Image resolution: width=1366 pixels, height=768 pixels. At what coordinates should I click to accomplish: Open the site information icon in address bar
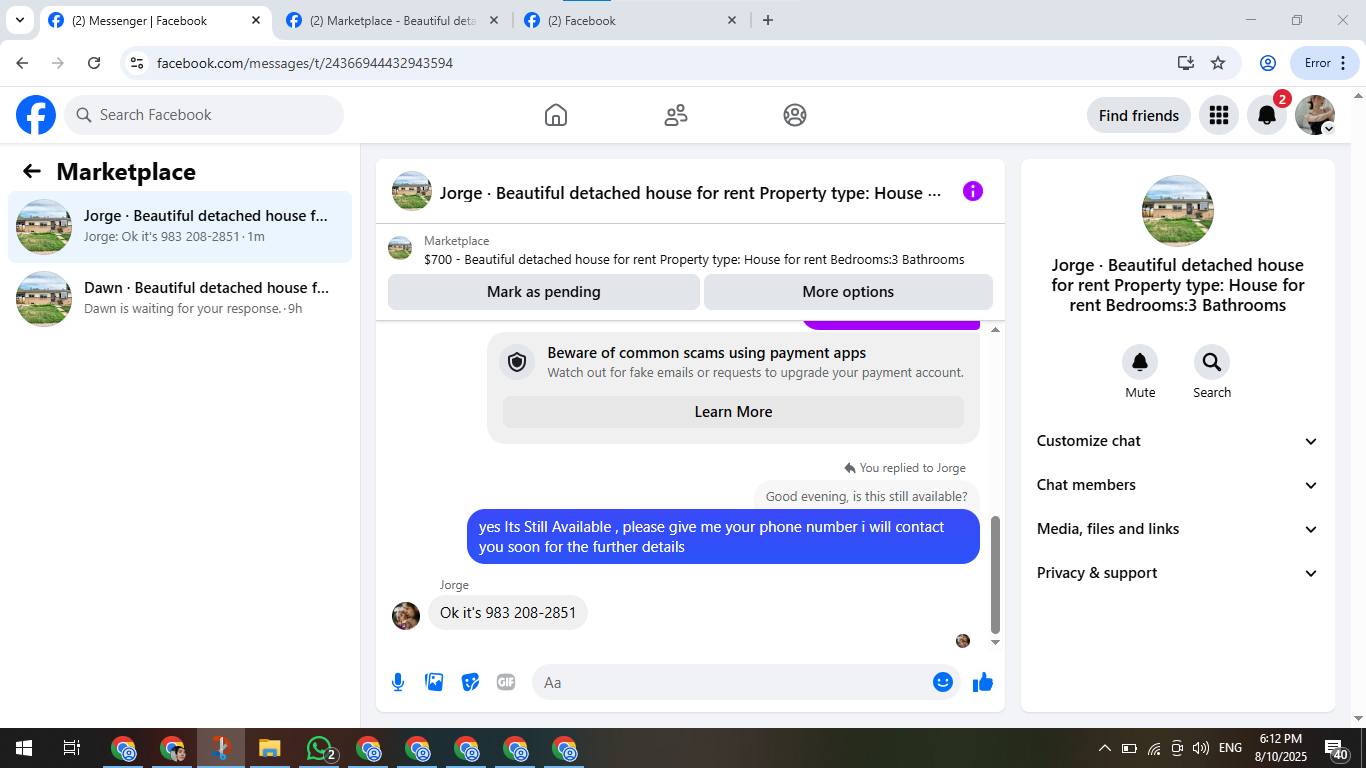138,63
